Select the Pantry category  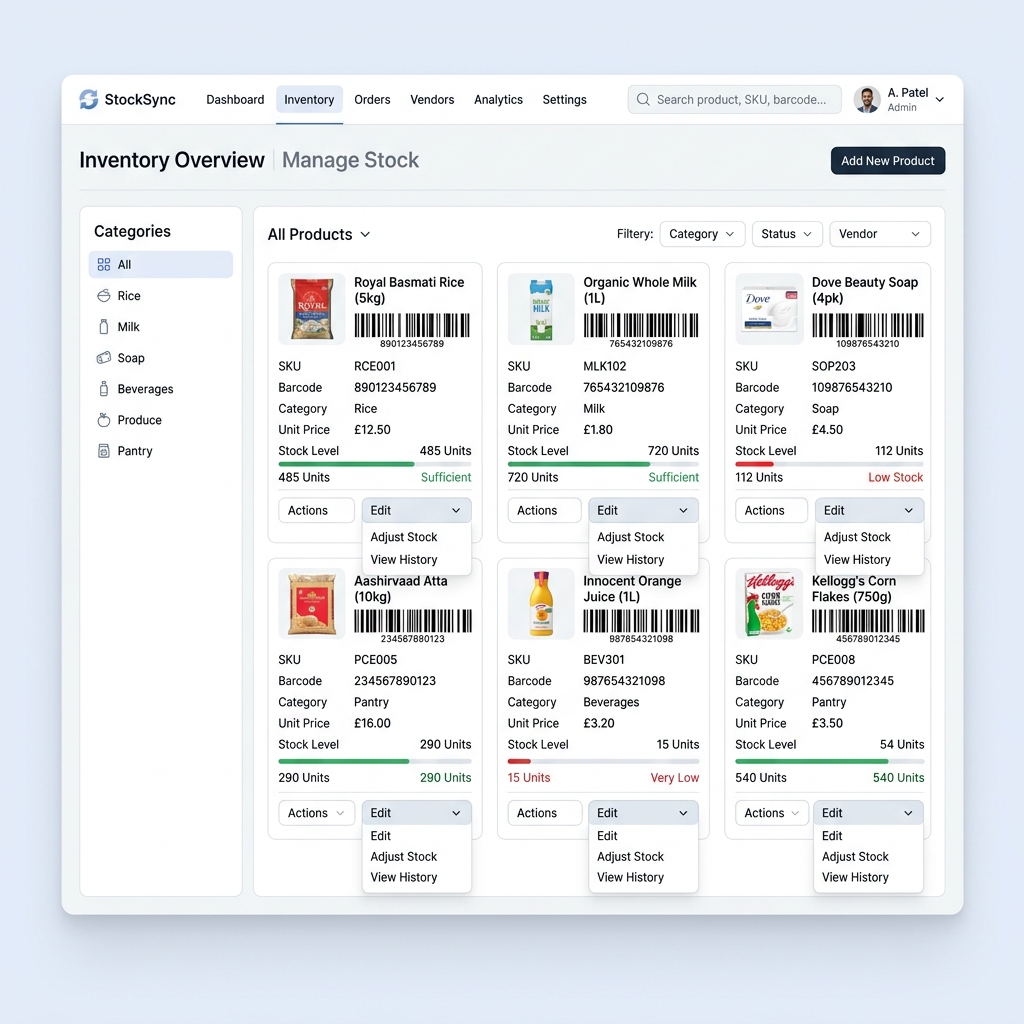pyautogui.click(x=161, y=451)
